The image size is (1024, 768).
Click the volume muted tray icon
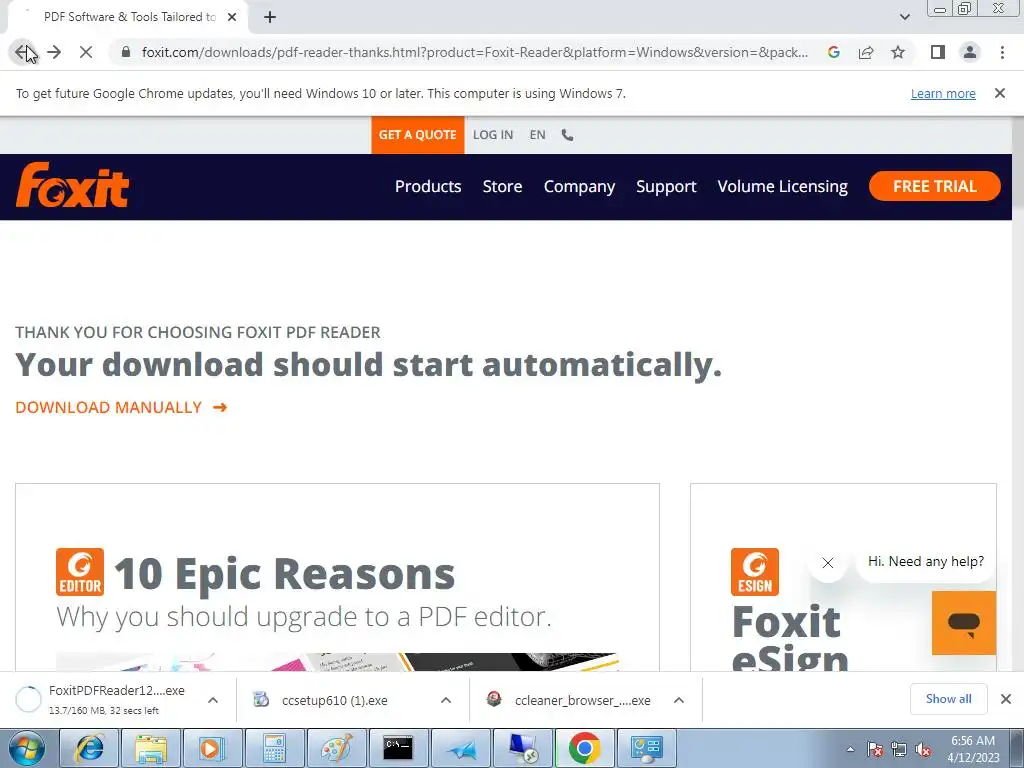coord(923,749)
